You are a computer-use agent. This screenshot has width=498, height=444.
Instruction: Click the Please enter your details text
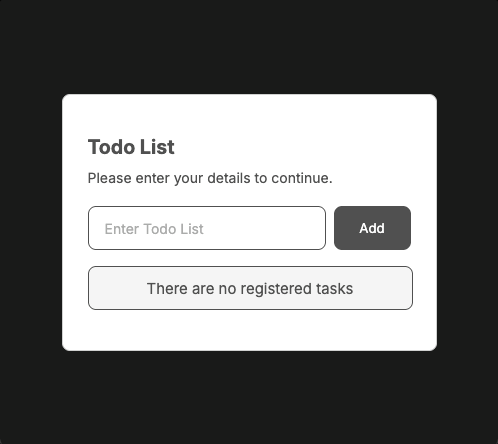210,178
